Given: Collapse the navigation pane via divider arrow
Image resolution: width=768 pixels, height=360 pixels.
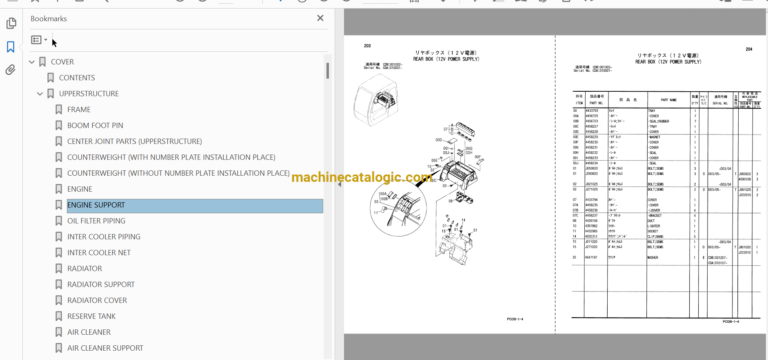Looking at the screenshot, I should [340, 185].
